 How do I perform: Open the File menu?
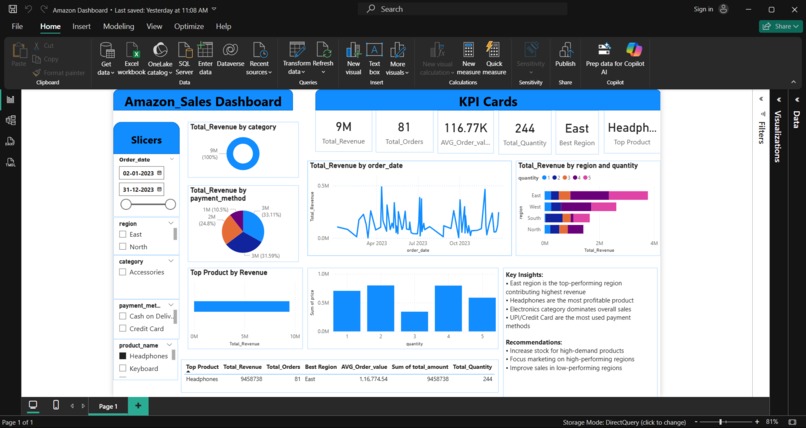[17, 26]
